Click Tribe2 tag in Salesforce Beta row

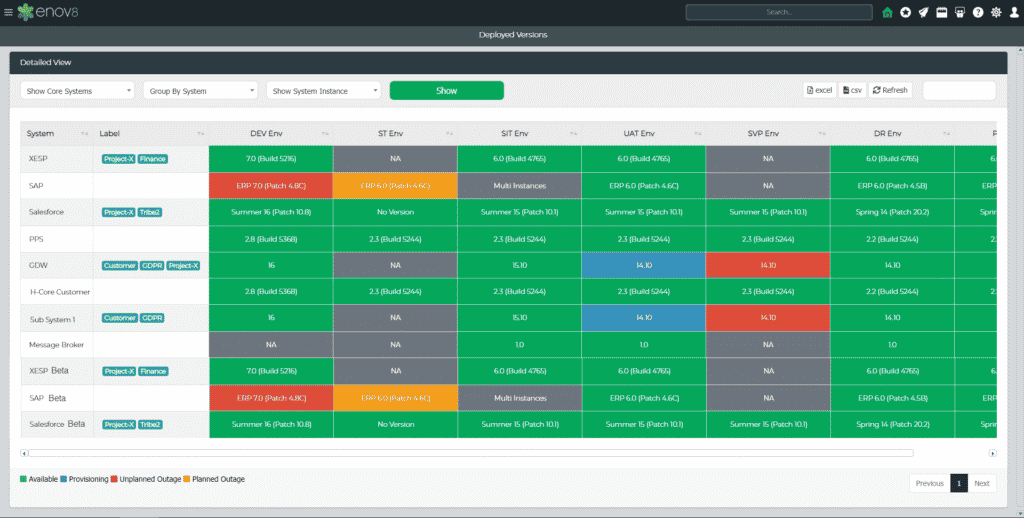point(150,425)
